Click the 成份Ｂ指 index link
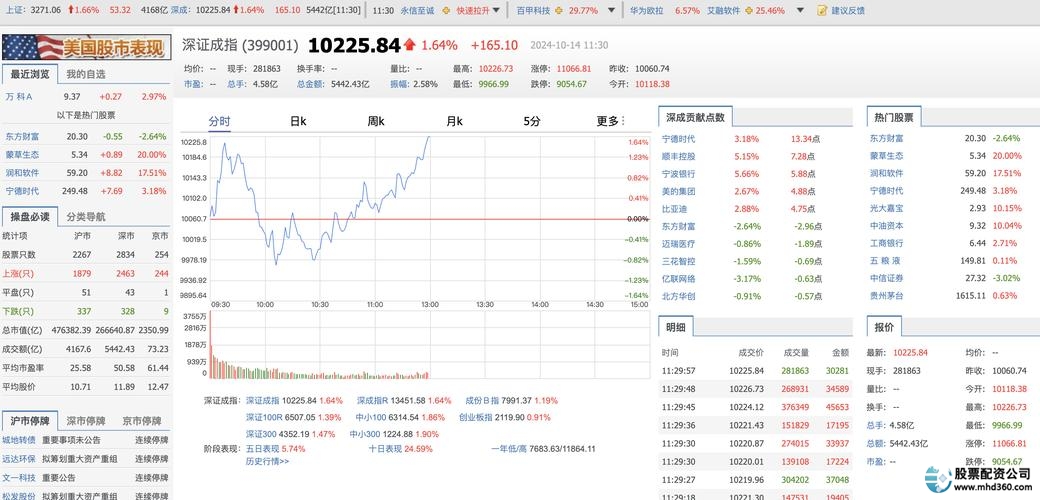The image size is (1040, 500). click(x=482, y=401)
